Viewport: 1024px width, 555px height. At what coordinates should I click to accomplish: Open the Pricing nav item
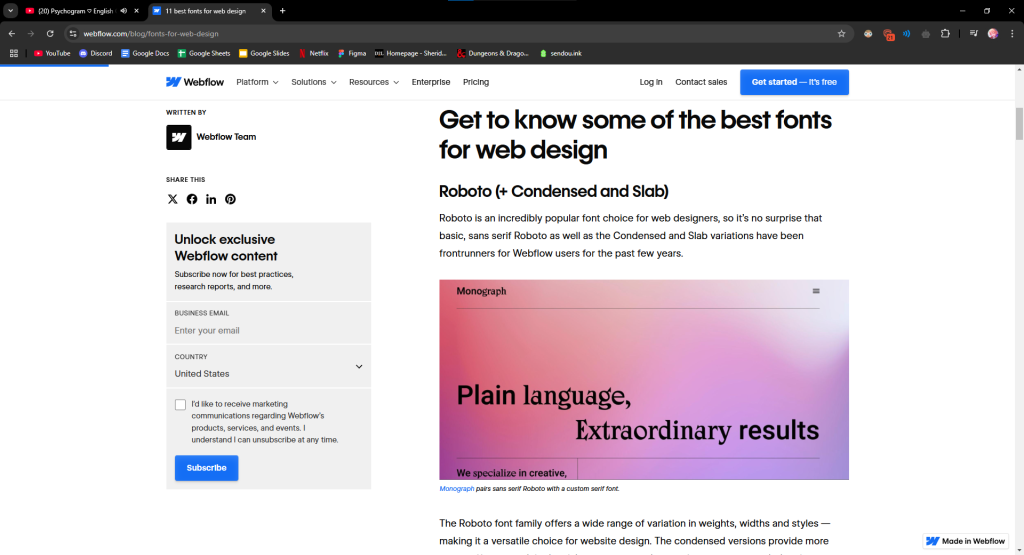476,82
